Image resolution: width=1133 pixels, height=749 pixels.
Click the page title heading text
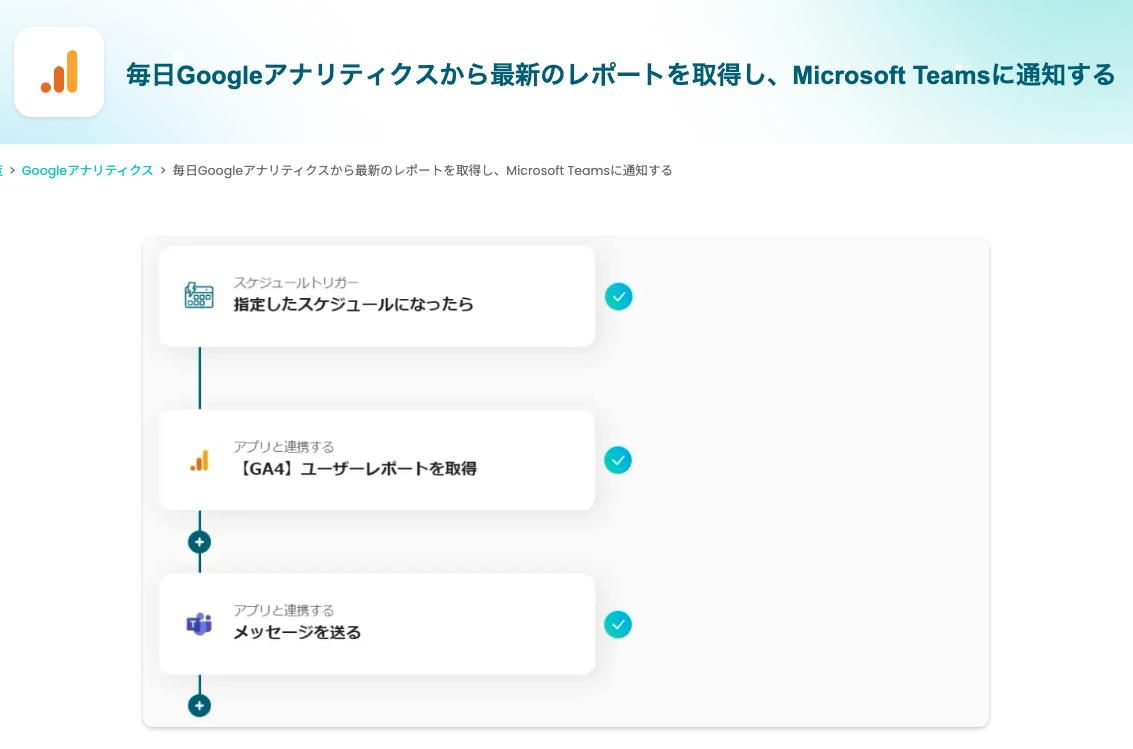coord(620,75)
